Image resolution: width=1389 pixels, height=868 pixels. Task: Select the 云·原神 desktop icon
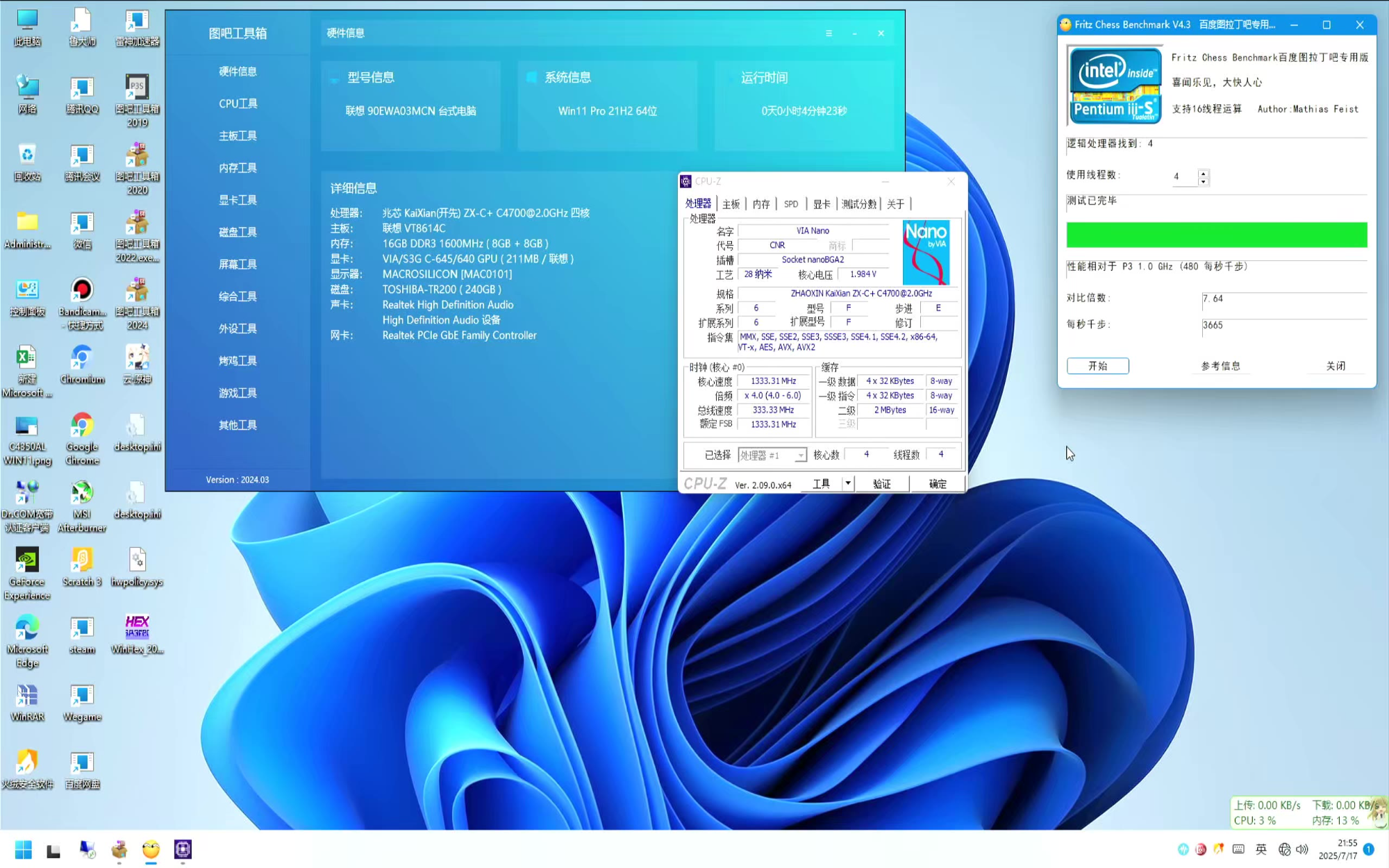[137, 365]
